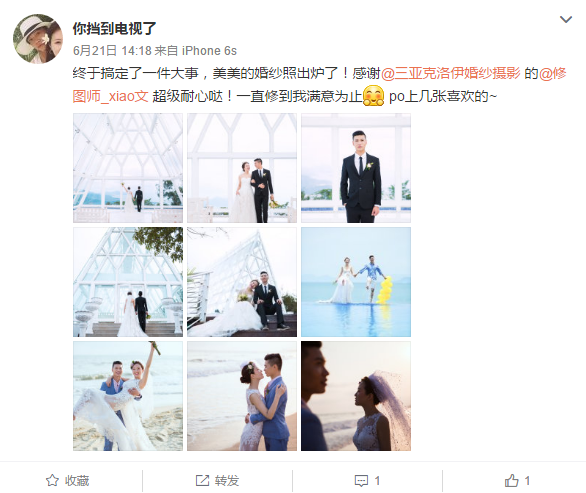This screenshot has width=586, height=493.
Task: Open photo with yellow balloons on water
Action: (x=356, y=282)
